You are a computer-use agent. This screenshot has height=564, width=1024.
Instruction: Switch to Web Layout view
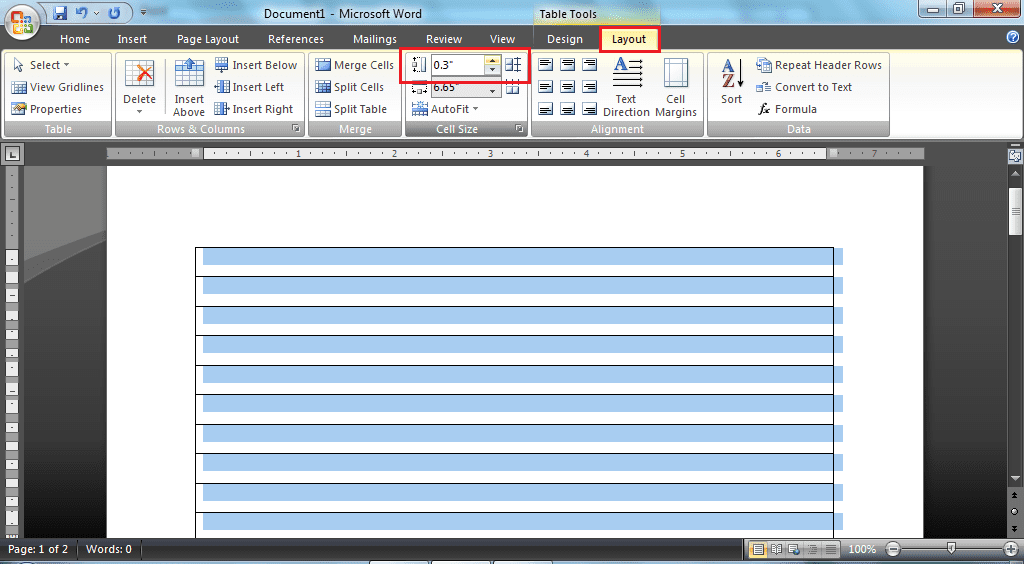[x=794, y=549]
